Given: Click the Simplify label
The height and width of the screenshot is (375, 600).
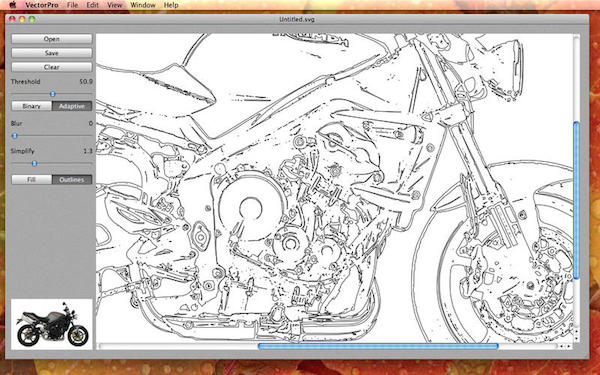Looking at the screenshot, I should [x=22, y=151].
